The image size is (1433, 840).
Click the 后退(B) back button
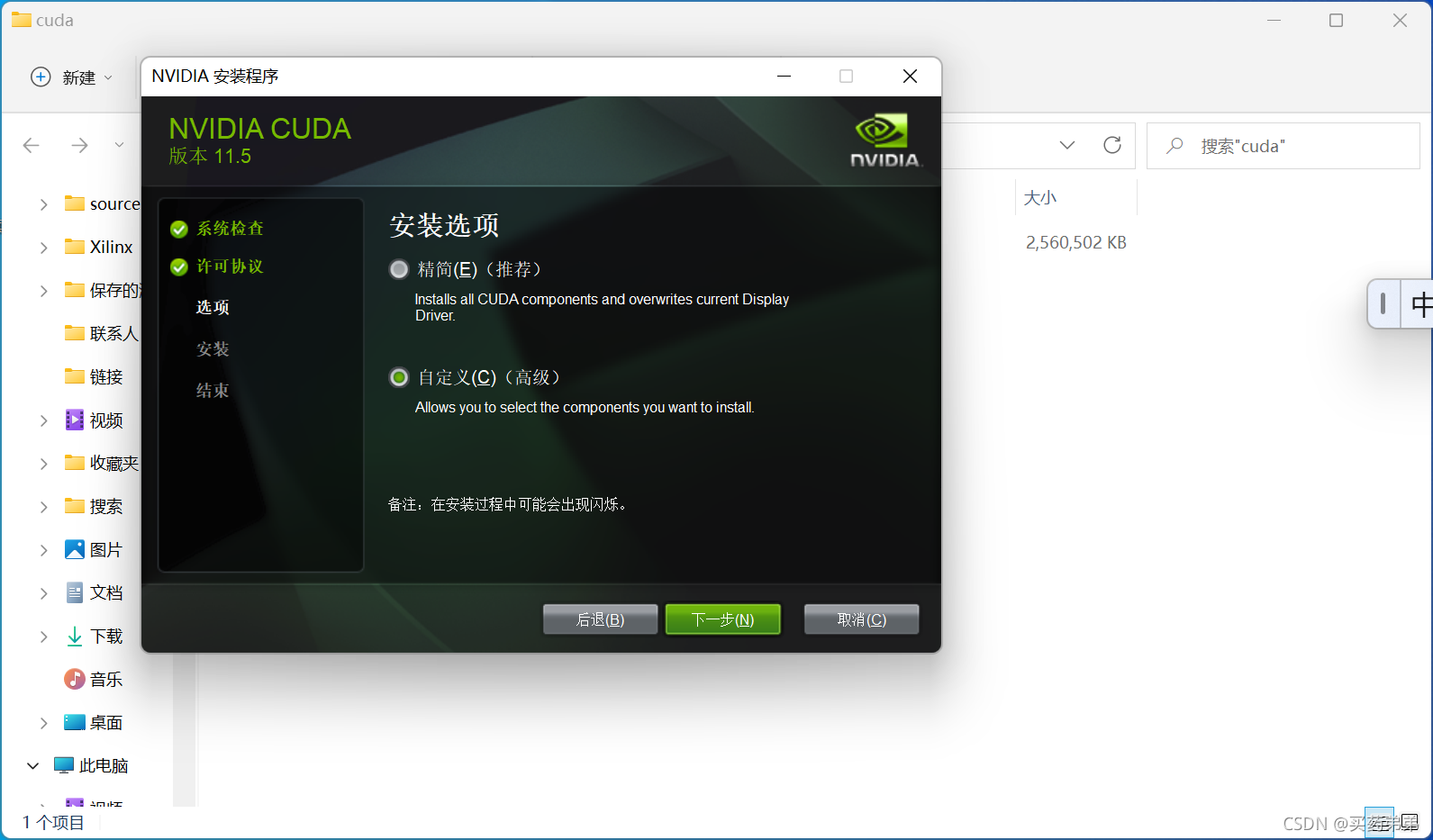click(x=600, y=619)
